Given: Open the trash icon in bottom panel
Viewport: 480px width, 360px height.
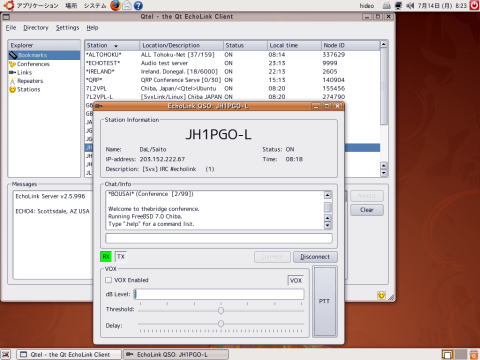Looking at the screenshot, I should (474, 354).
